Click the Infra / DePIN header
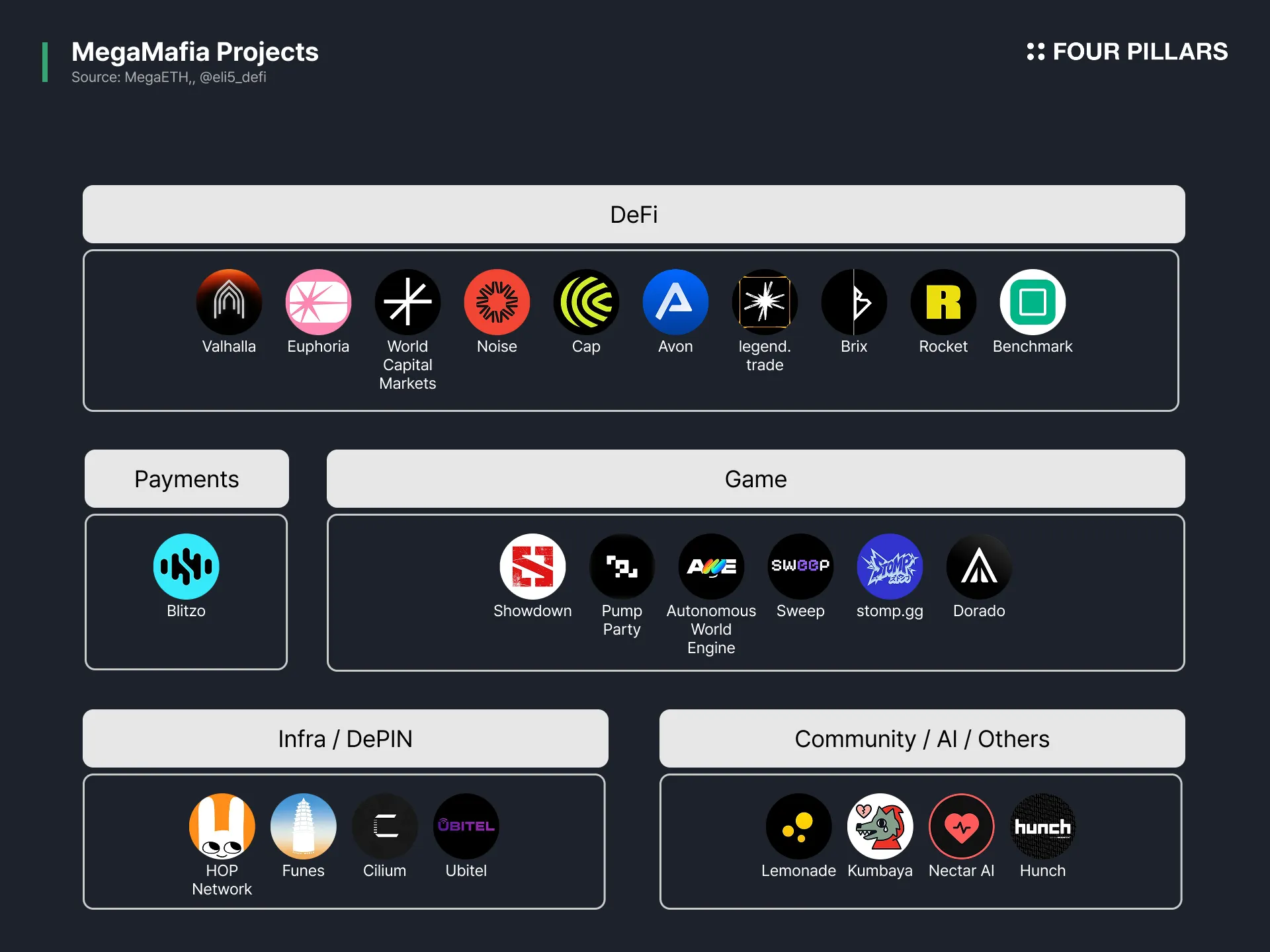Image resolution: width=1270 pixels, height=952 pixels. [x=345, y=738]
